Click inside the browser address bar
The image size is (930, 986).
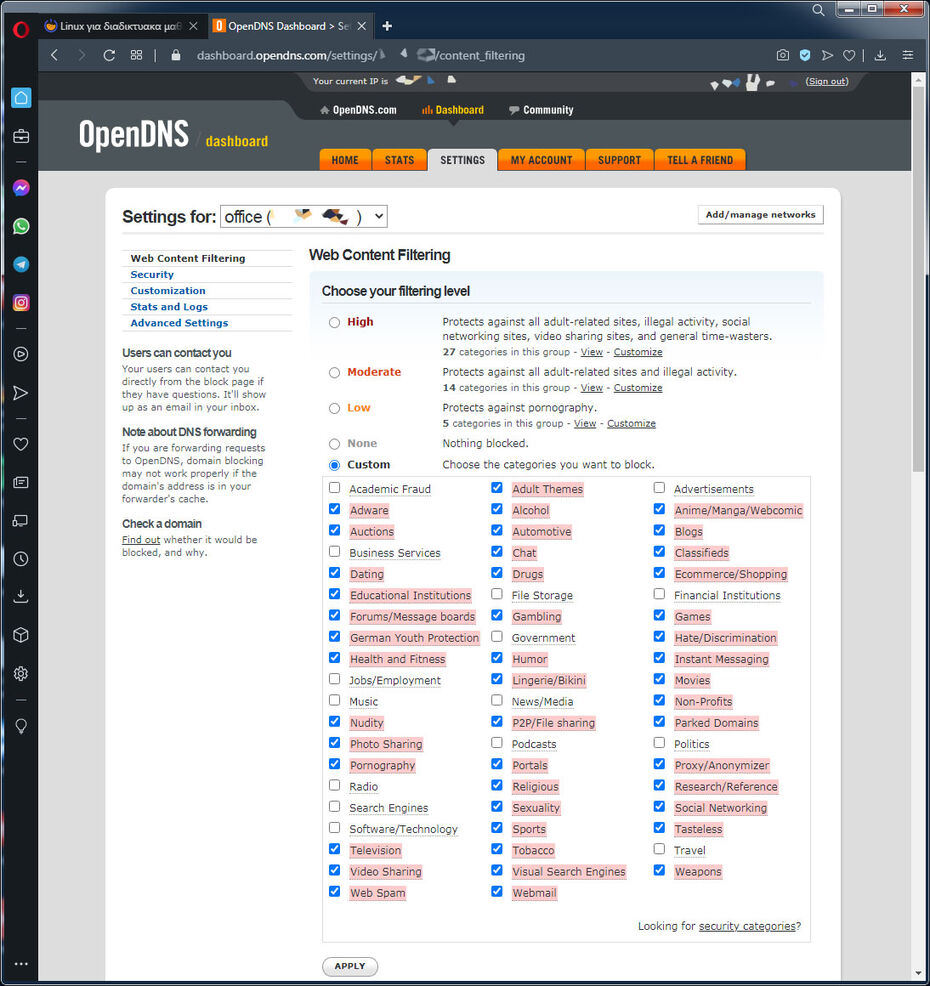pyautogui.click(x=600, y=55)
